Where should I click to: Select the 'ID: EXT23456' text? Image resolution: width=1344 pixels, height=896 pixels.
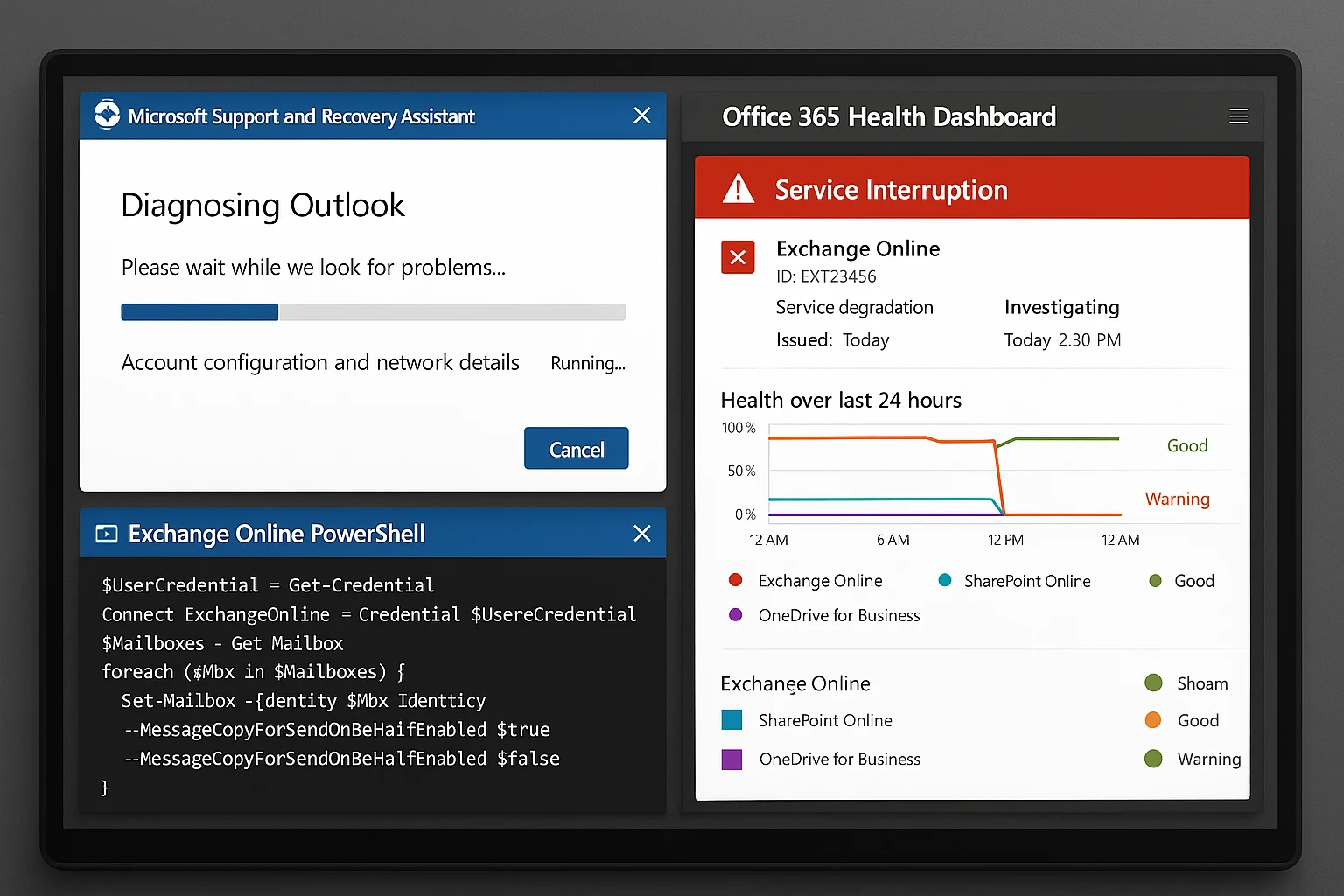[x=825, y=276]
